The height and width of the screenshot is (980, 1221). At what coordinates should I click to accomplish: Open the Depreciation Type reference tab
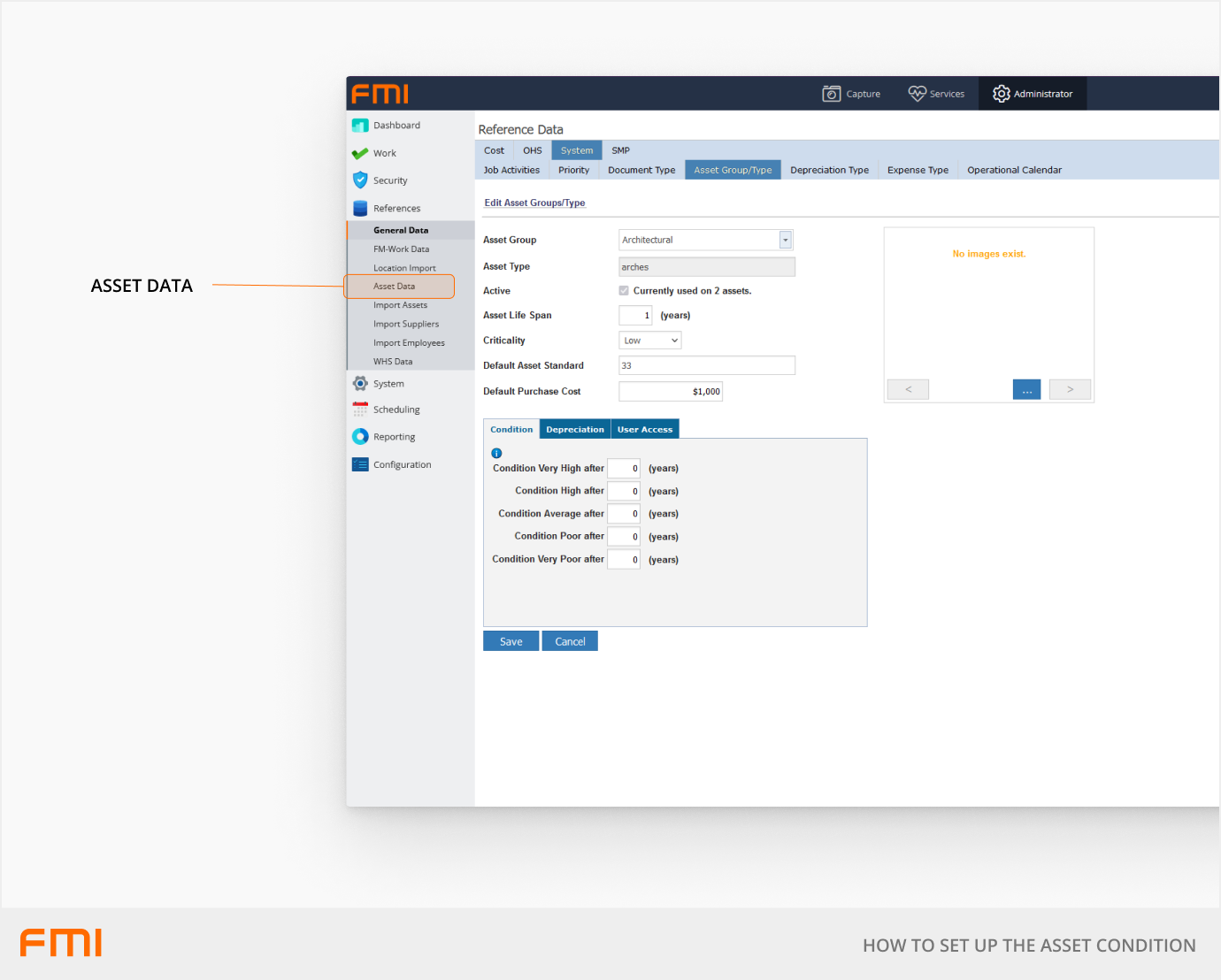tap(829, 170)
